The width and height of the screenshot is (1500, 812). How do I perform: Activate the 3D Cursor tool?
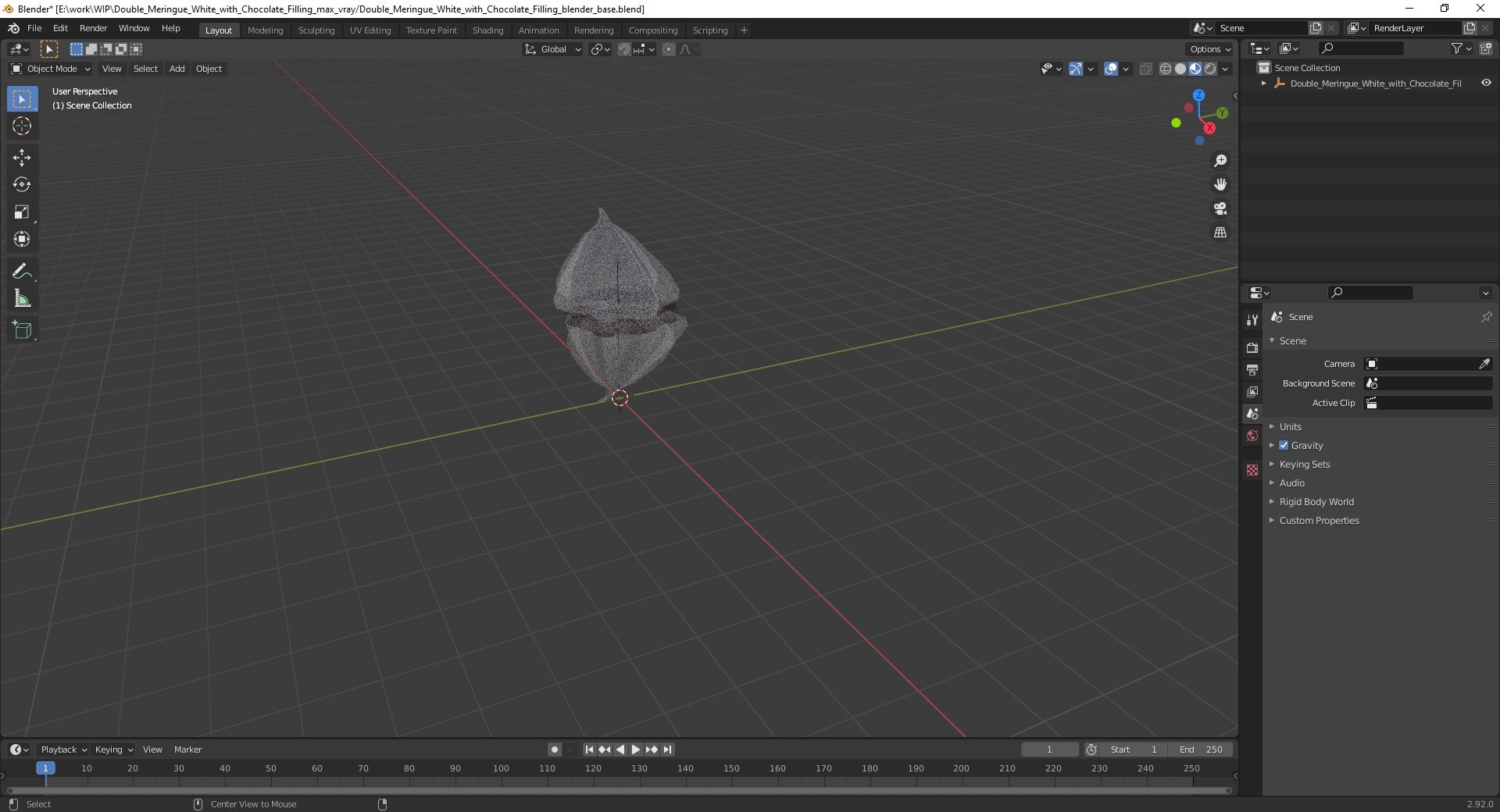coord(22,126)
